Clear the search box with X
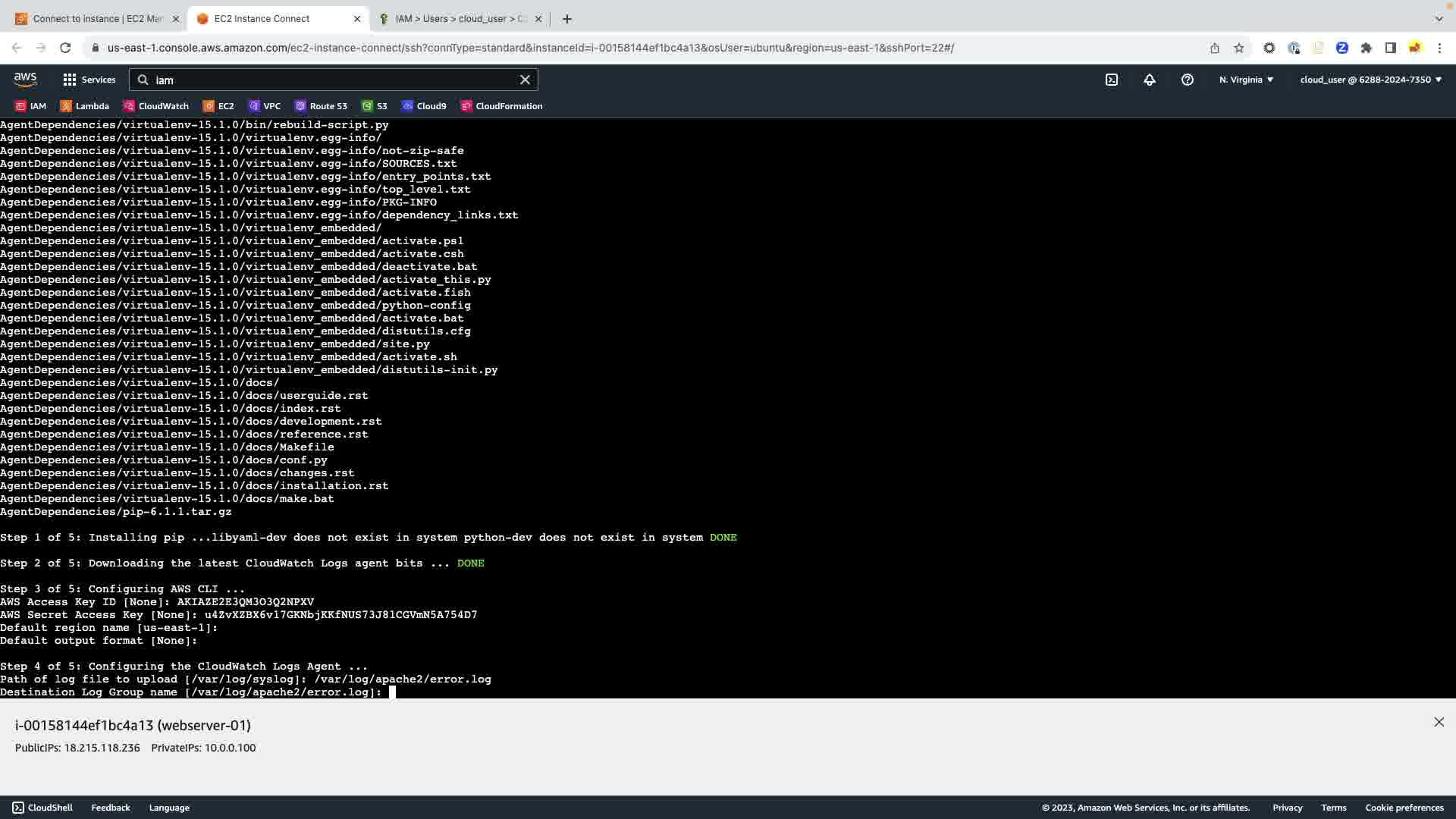The image size is (1456, 819). (x=525, y=80)
